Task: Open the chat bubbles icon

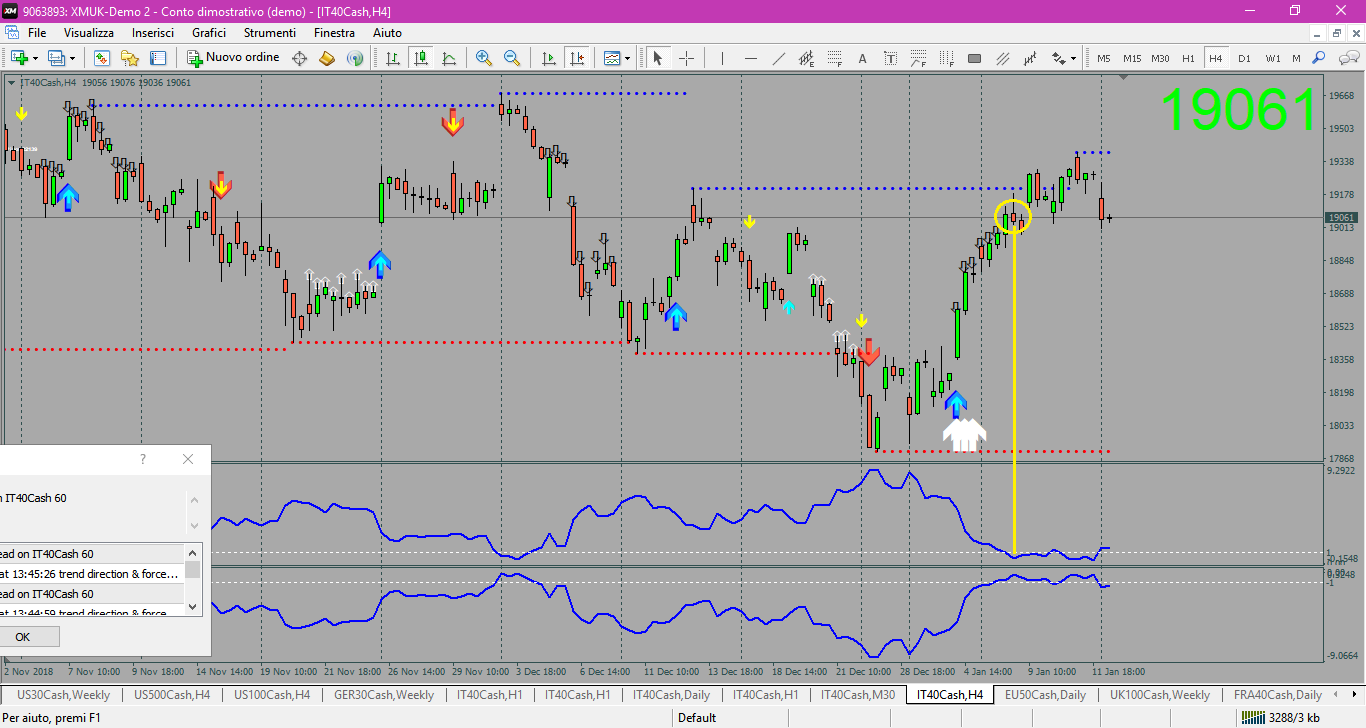Action: click(1348, 58)
